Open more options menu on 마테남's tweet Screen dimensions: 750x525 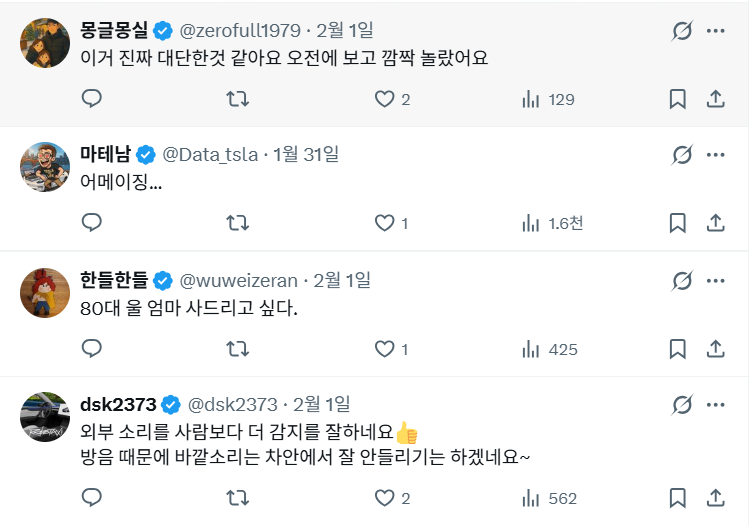(x=715, y=155)
